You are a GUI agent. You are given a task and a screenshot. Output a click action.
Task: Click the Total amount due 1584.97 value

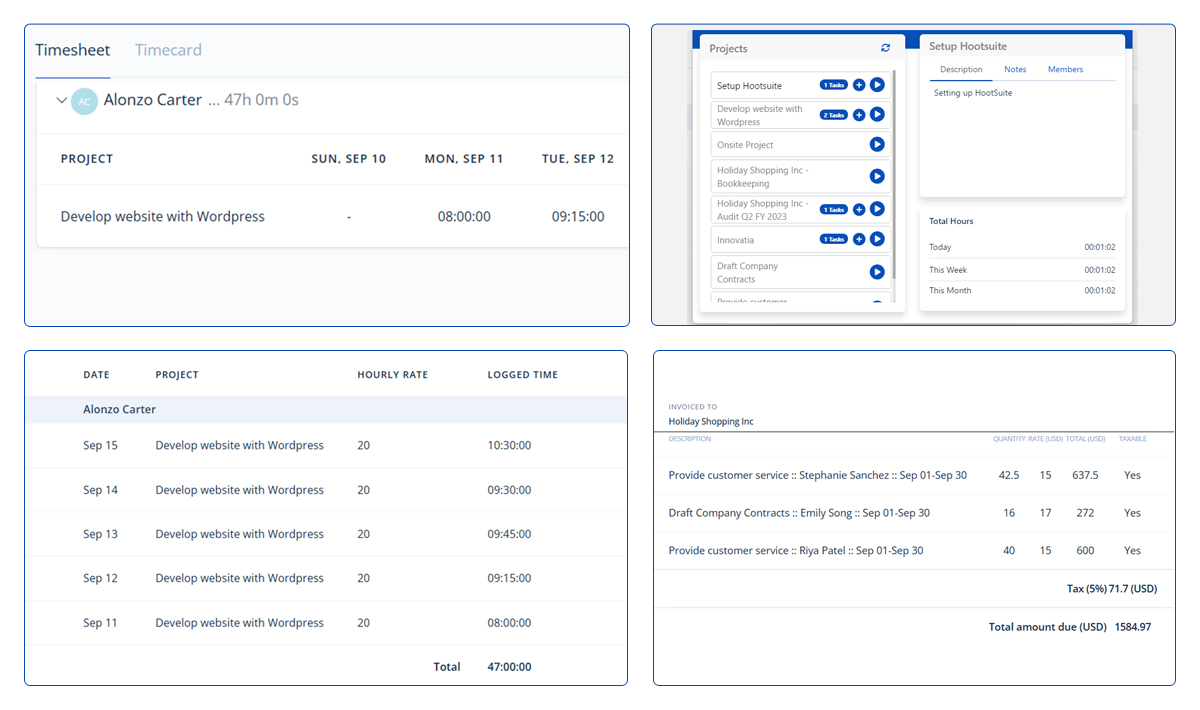(1131, 627)
